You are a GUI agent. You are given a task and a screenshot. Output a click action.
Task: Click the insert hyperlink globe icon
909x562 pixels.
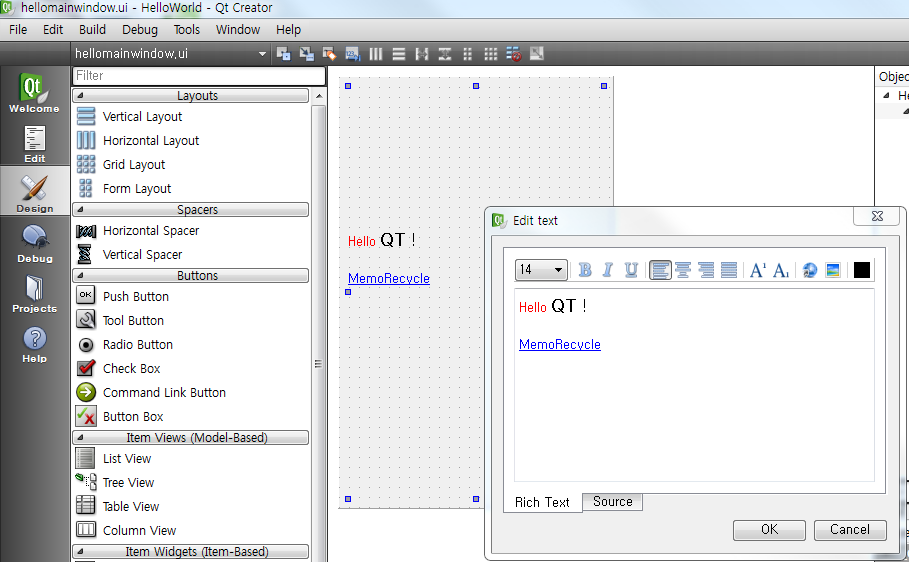tap(810, 270)
